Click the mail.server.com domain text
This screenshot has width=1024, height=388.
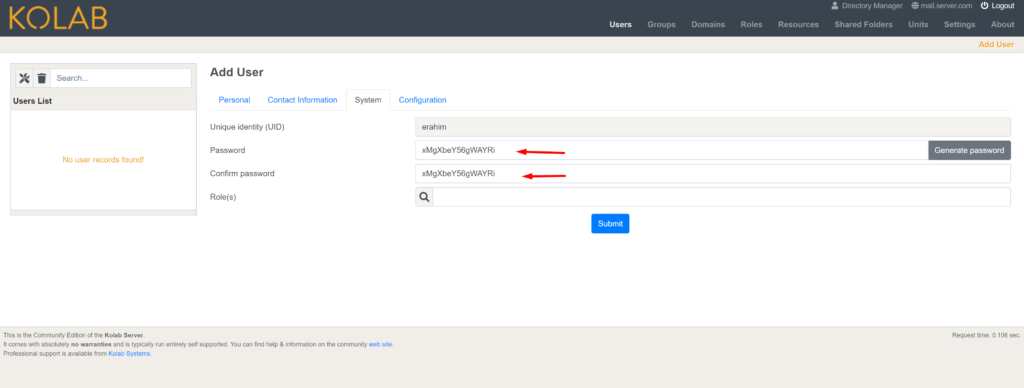pyautogui.click(x=946, y=5)
